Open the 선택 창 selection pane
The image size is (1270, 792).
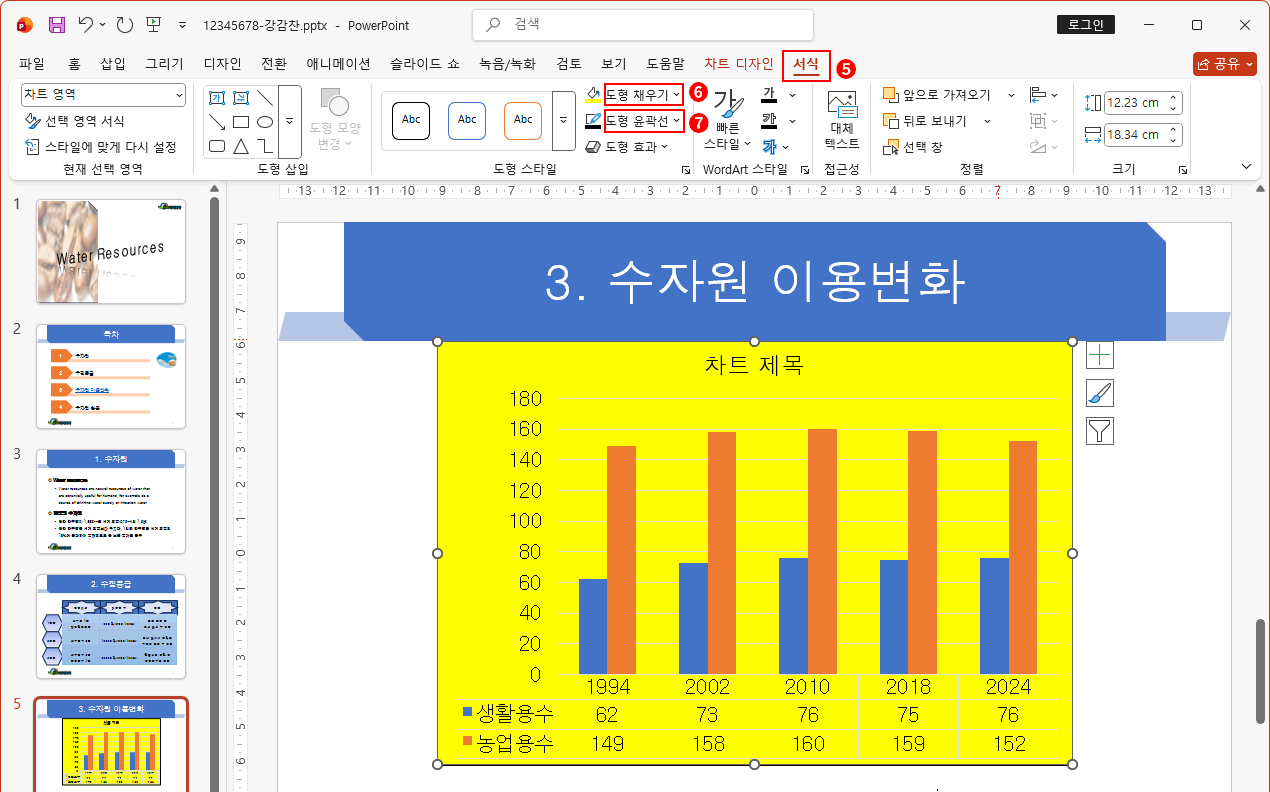tap(923, 146)
